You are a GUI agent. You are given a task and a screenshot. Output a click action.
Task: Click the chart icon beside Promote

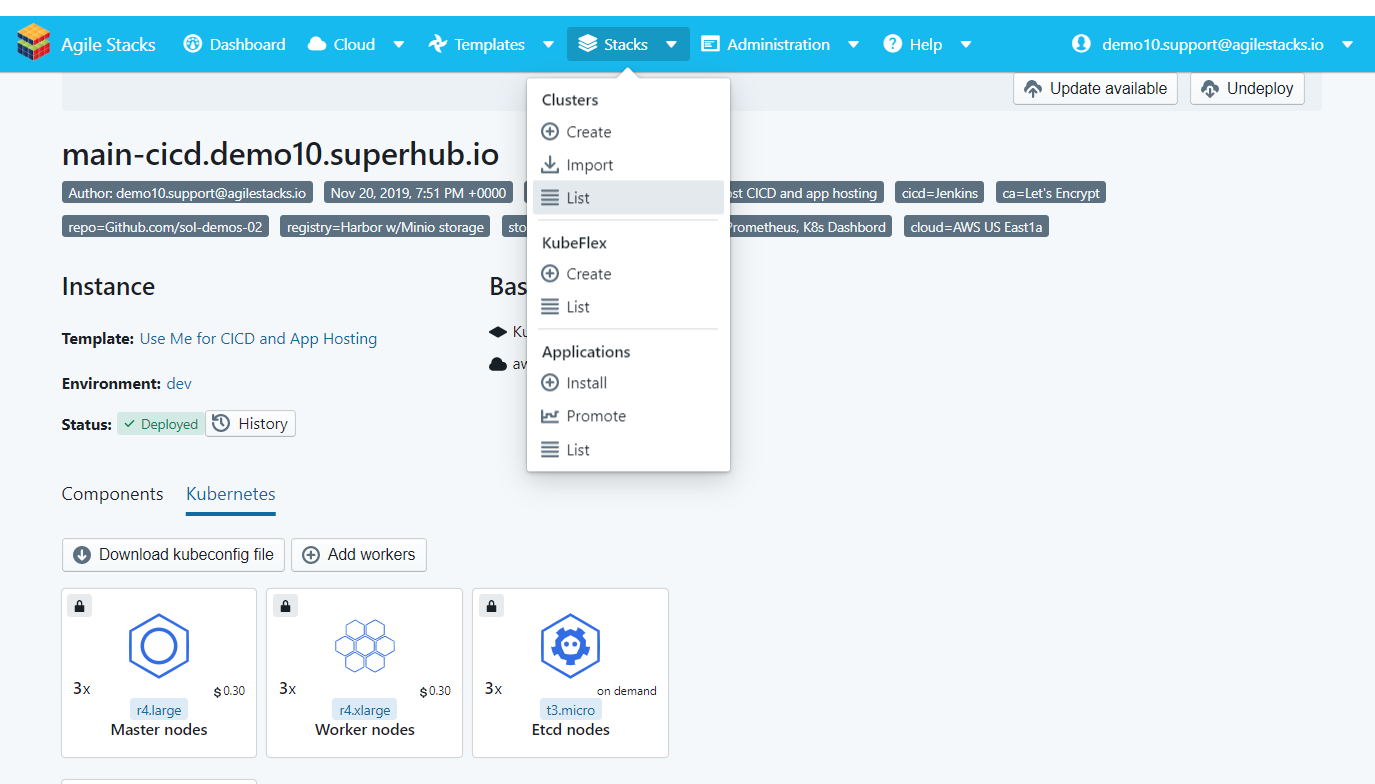click(x=550, y=416)
